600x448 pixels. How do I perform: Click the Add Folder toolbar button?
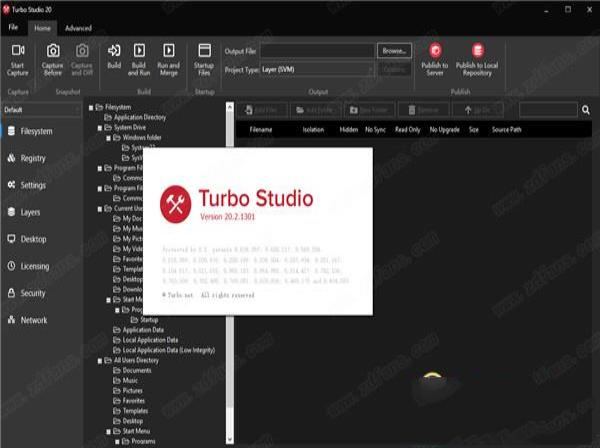click(x=315, y=110)
